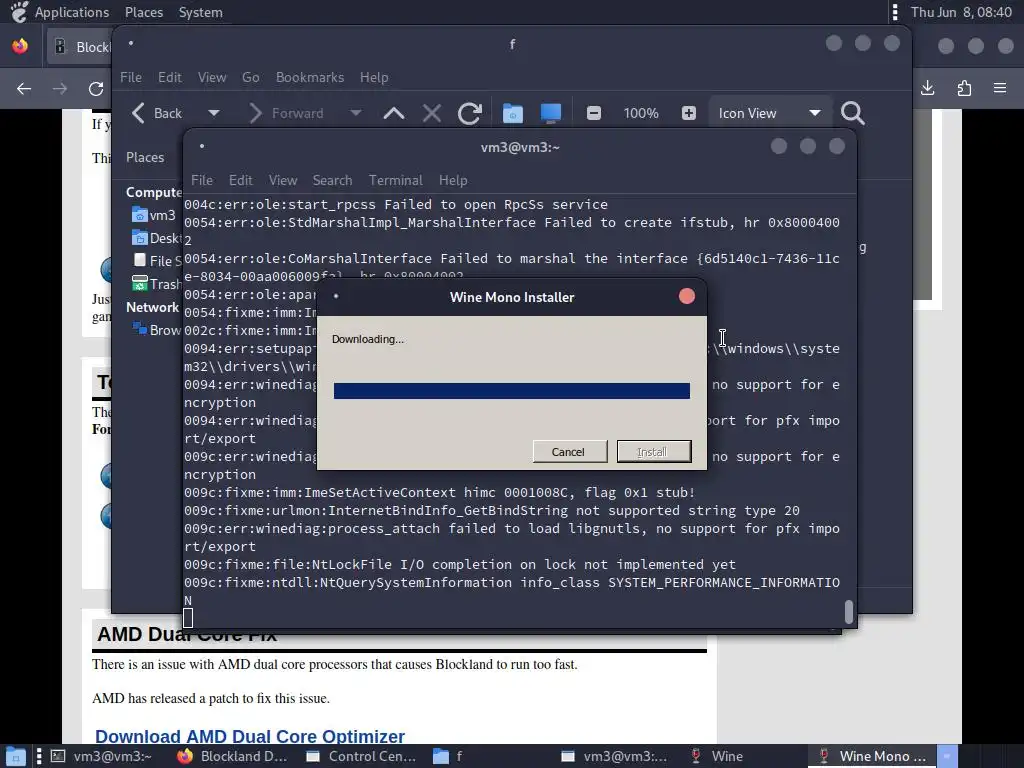This screenshot has height=768, width=1024.
Task: Open the file manager Go menu
Action: [251, 77]
